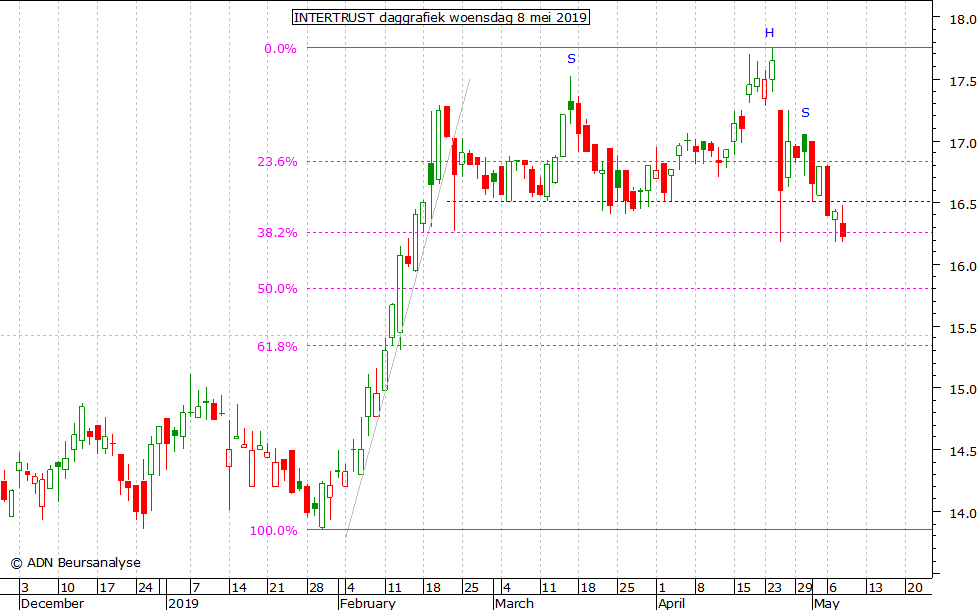Click the February month label
Screen dimensions: 980x610
coord(368,603)
